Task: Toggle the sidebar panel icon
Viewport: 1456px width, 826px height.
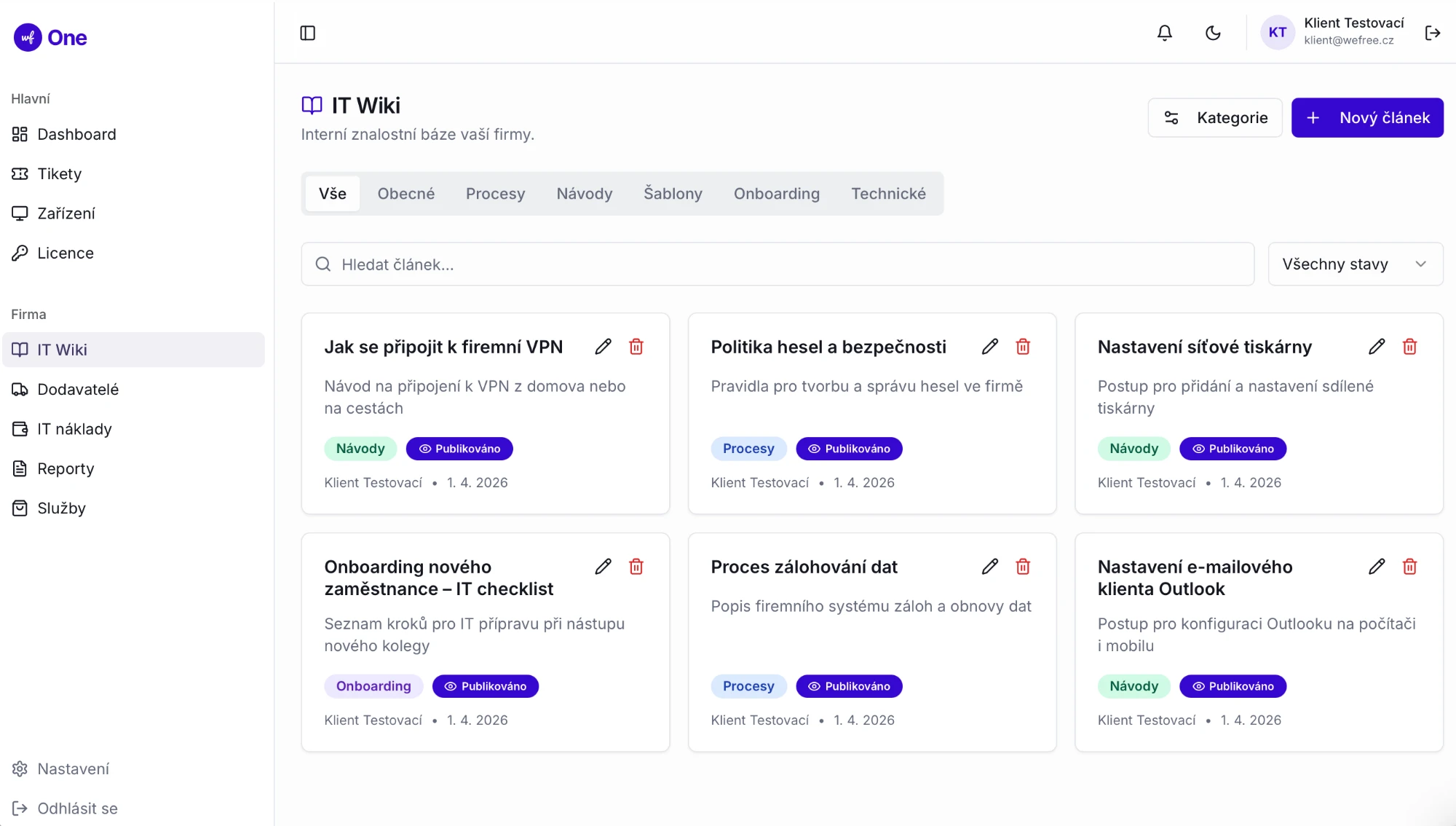Action: pyautogui.click(x=308, y=33)
